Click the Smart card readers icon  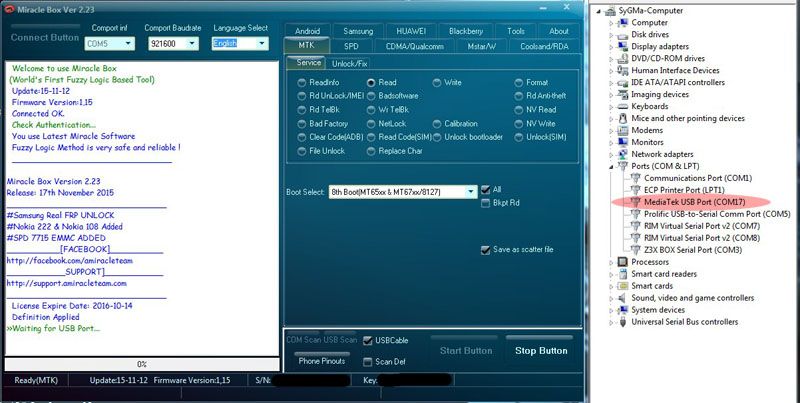tap(622, 274)
